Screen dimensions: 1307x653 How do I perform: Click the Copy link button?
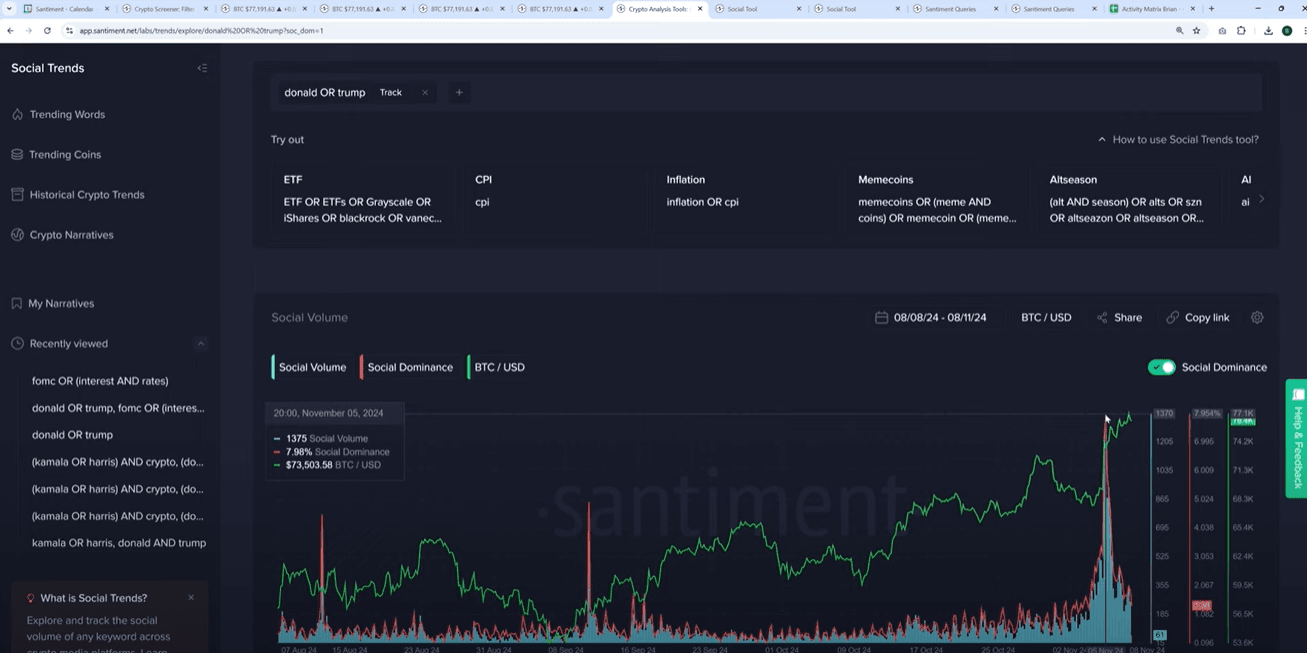[x=1198, y=318]
